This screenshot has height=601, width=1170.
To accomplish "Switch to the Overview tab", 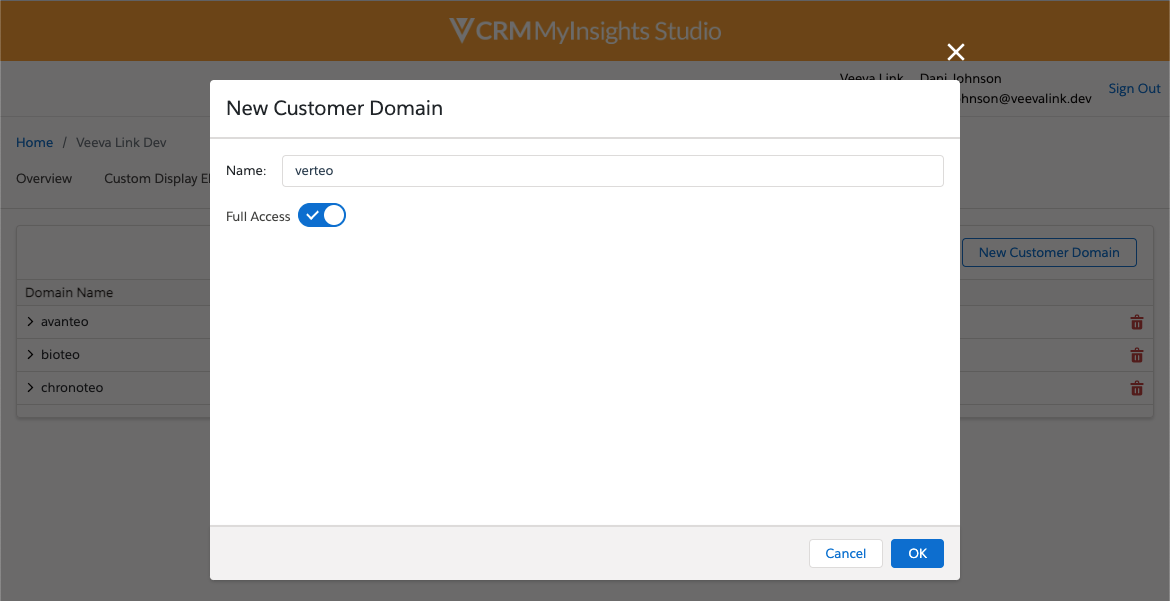I will click(x=44, y=179).
